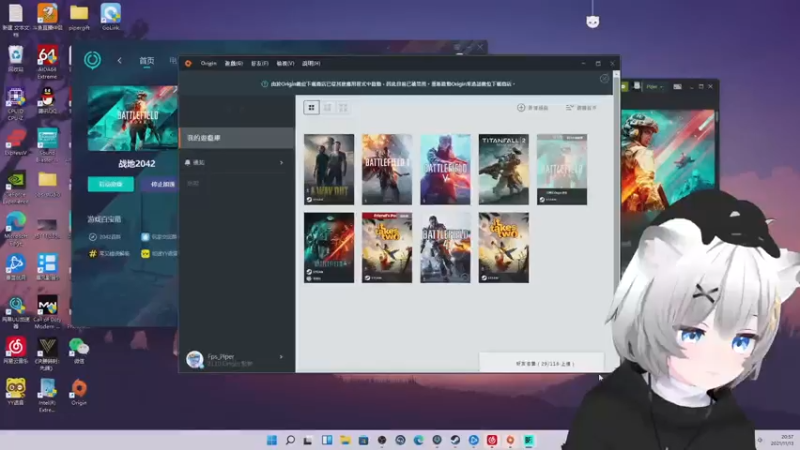Open the widgets panel taskbar icon
This screenshot has height=450, width=800.
point(327,440)
